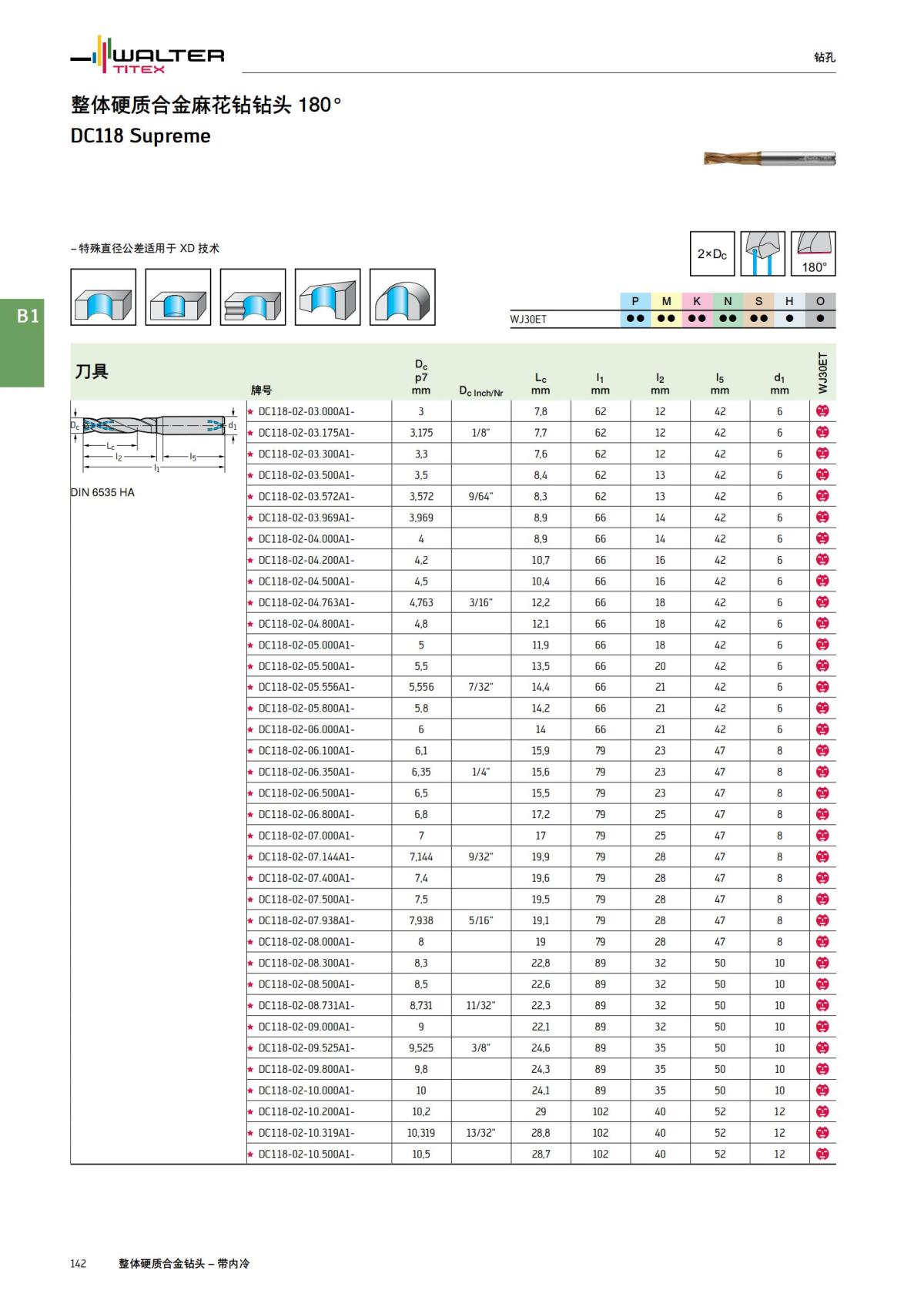Click the rotated WJ30ET column header
This screenshot has height=1307, width=924.
[822, 373]
